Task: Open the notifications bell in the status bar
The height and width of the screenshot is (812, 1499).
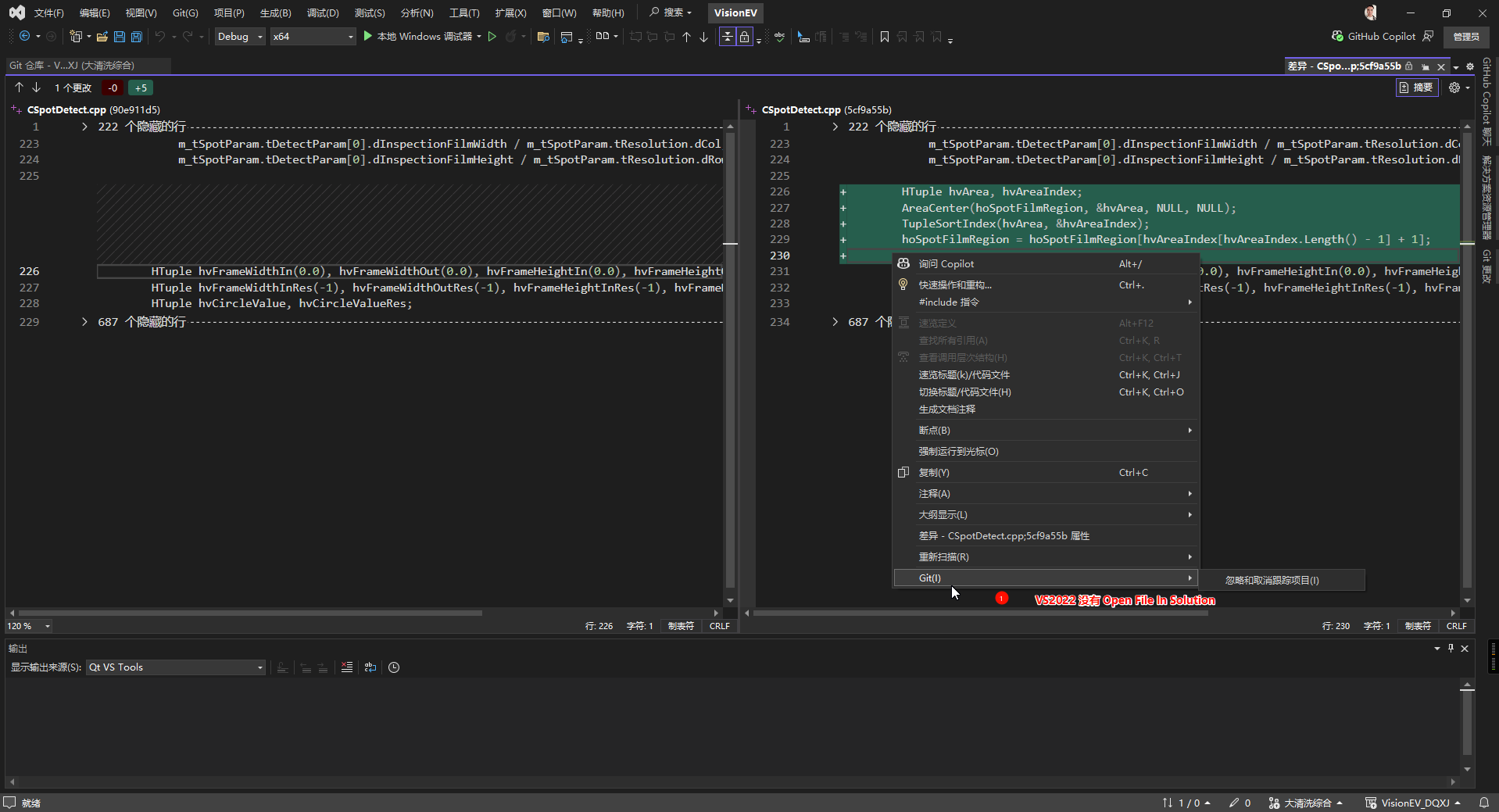Action: 1483,803
